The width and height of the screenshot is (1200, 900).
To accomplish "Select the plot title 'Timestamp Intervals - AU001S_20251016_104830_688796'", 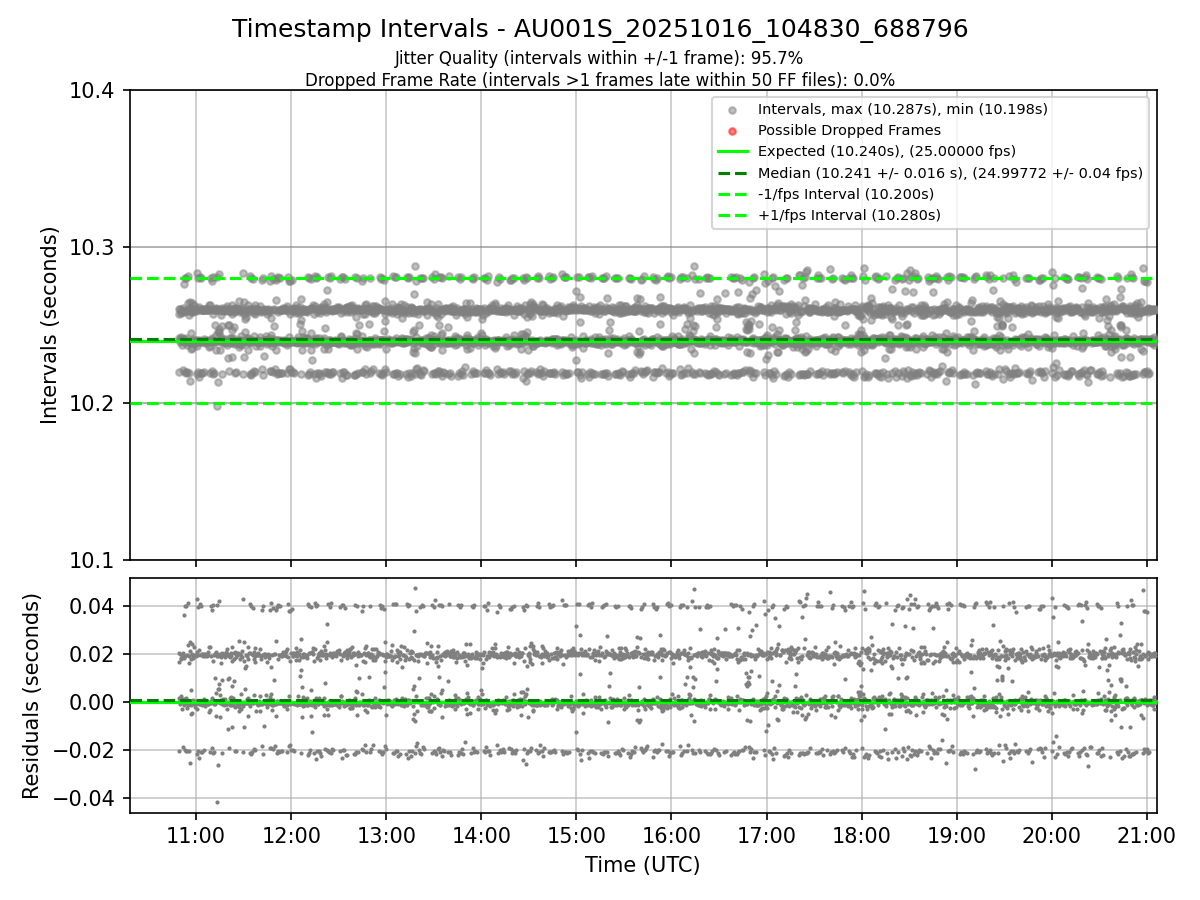I will pyautogui.click(x=600, y=29).
